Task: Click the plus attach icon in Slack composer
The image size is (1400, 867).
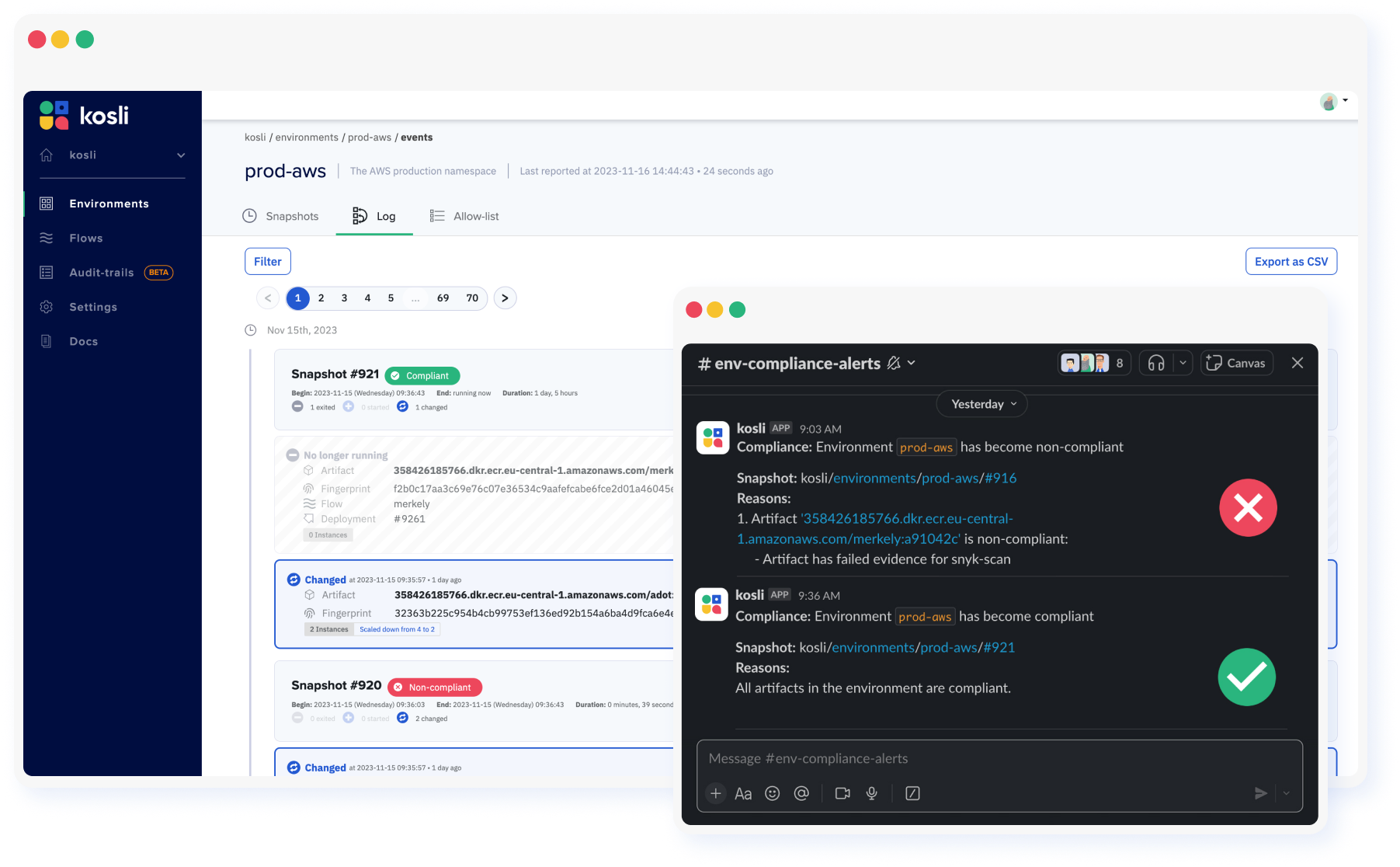Action: point(716,793)
